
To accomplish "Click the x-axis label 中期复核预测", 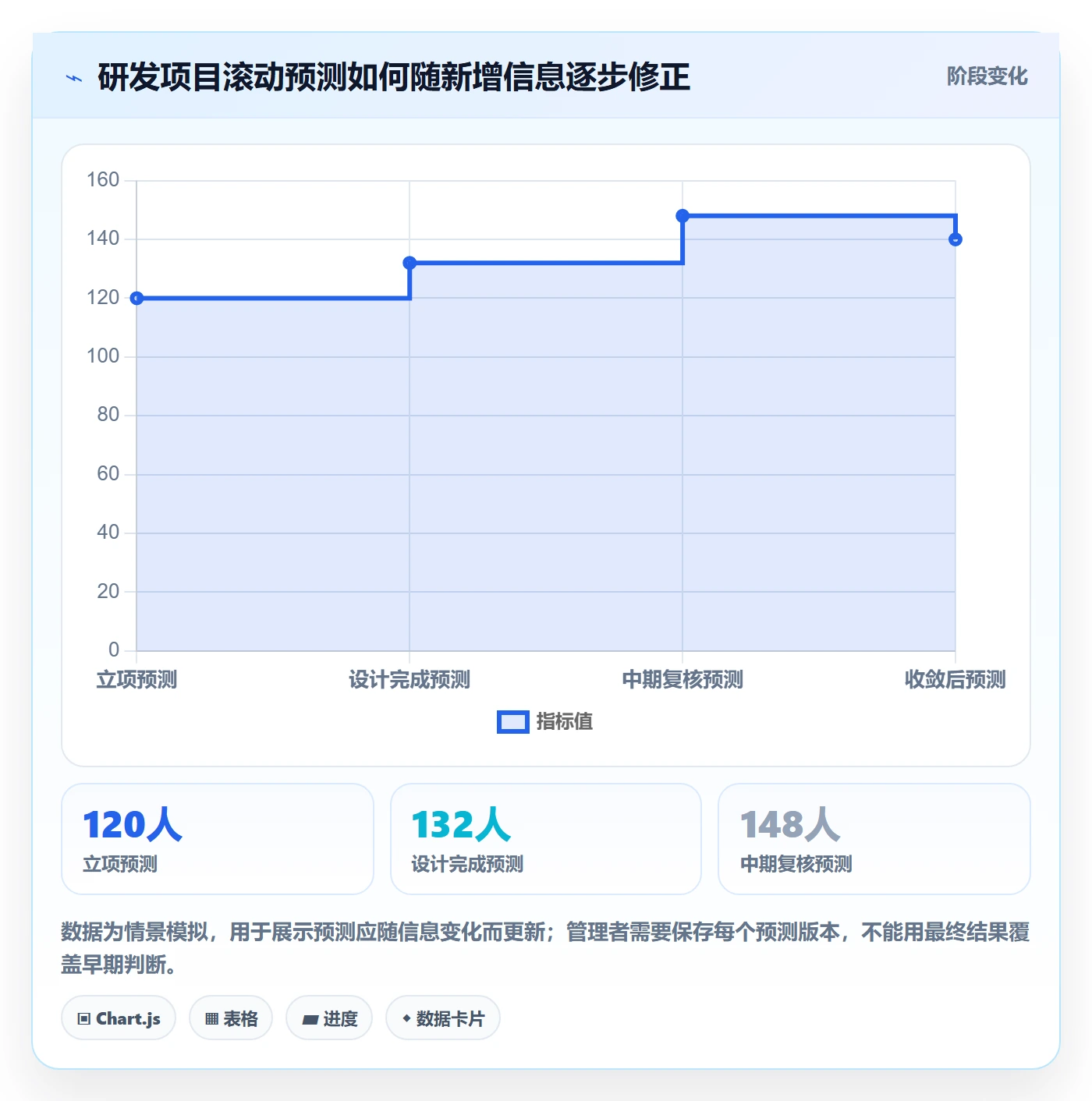I will pos(682,680).
